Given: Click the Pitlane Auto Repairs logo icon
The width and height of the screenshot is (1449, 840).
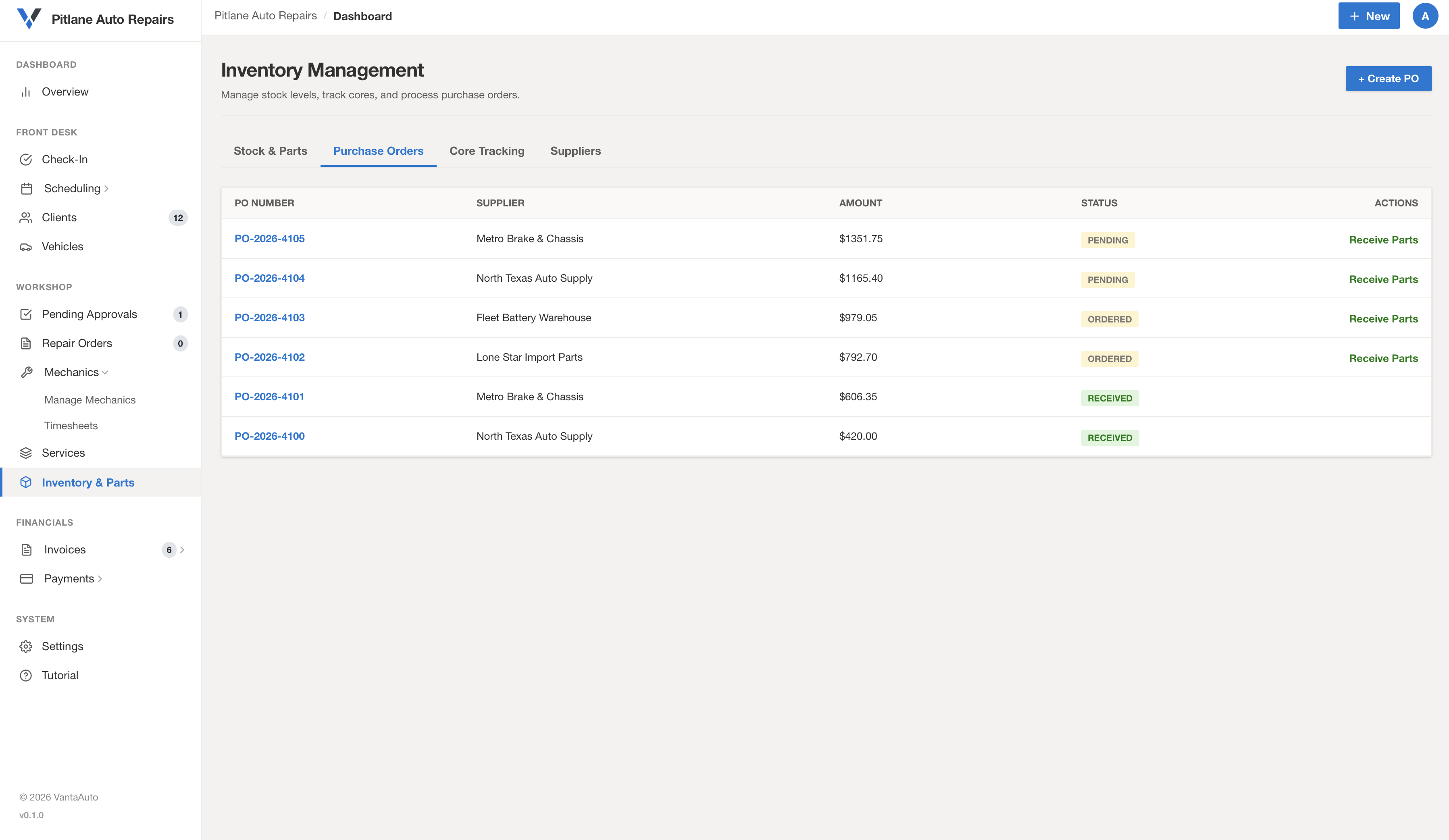Looking at the screenshot, I should 29,19.
